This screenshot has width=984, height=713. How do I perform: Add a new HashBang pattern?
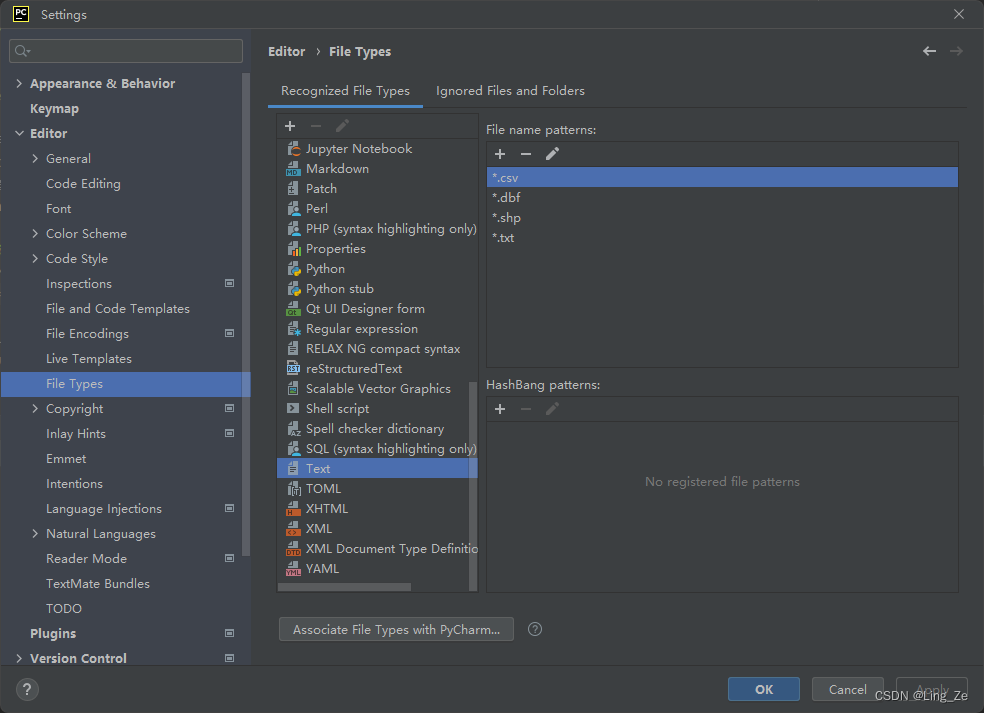[x=500, y=409]
